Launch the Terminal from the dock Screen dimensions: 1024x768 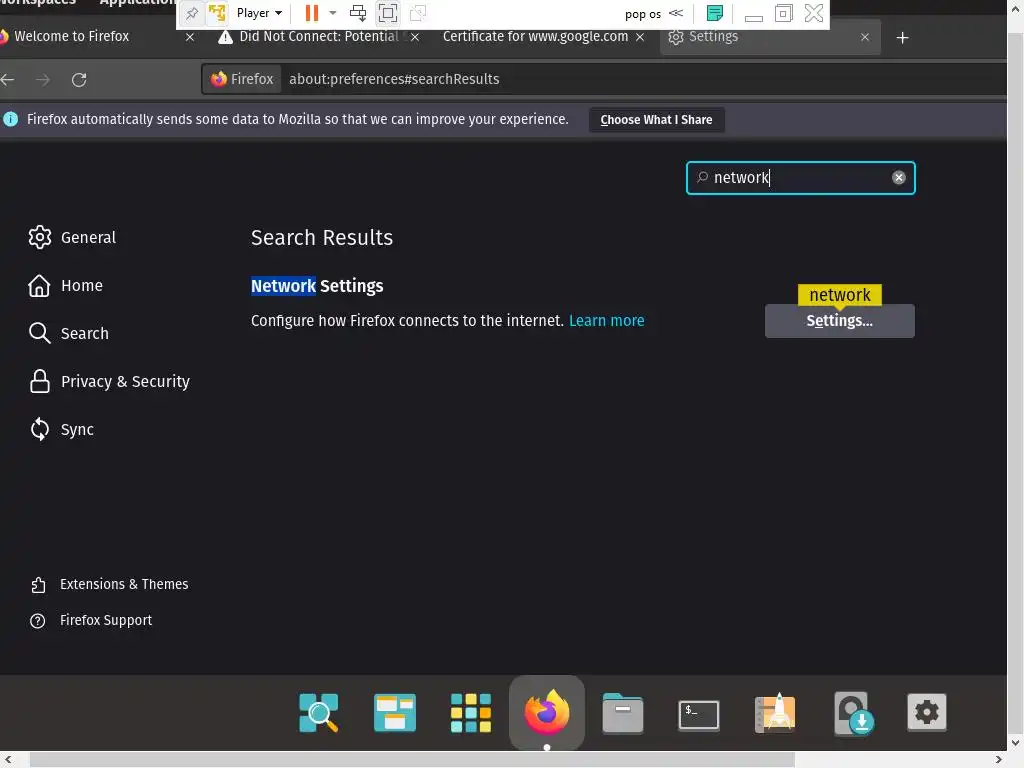point(699,714)
